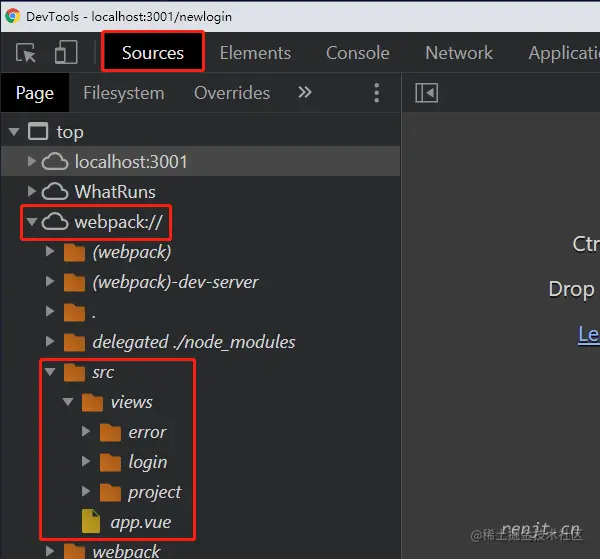Switch to the Console panel tab
Screen dimensions: 600x559
[358, 53]
